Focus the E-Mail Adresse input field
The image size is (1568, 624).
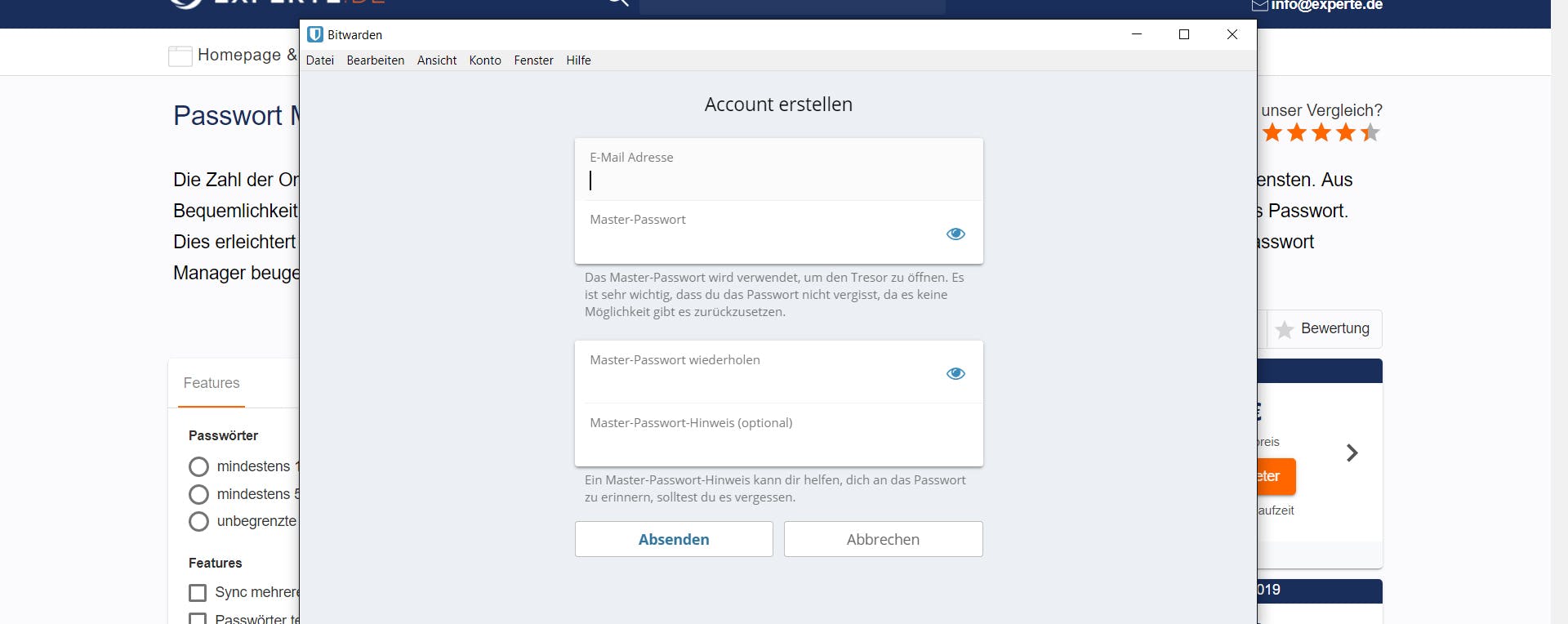pyautogui.click(x=778, y=170)
